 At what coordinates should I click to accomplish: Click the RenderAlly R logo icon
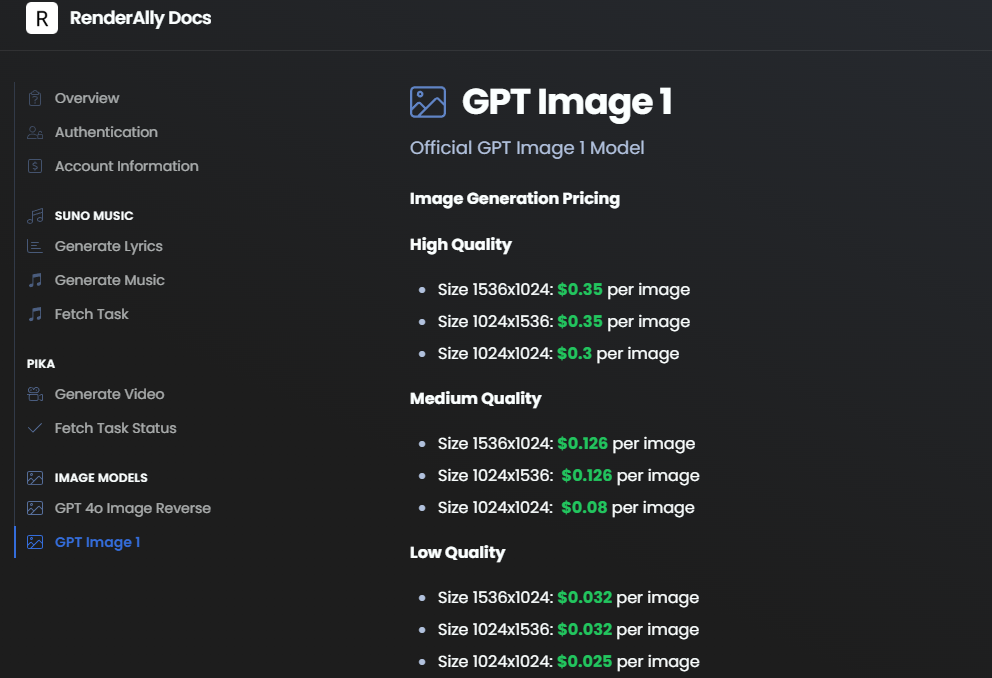(42, 18)
